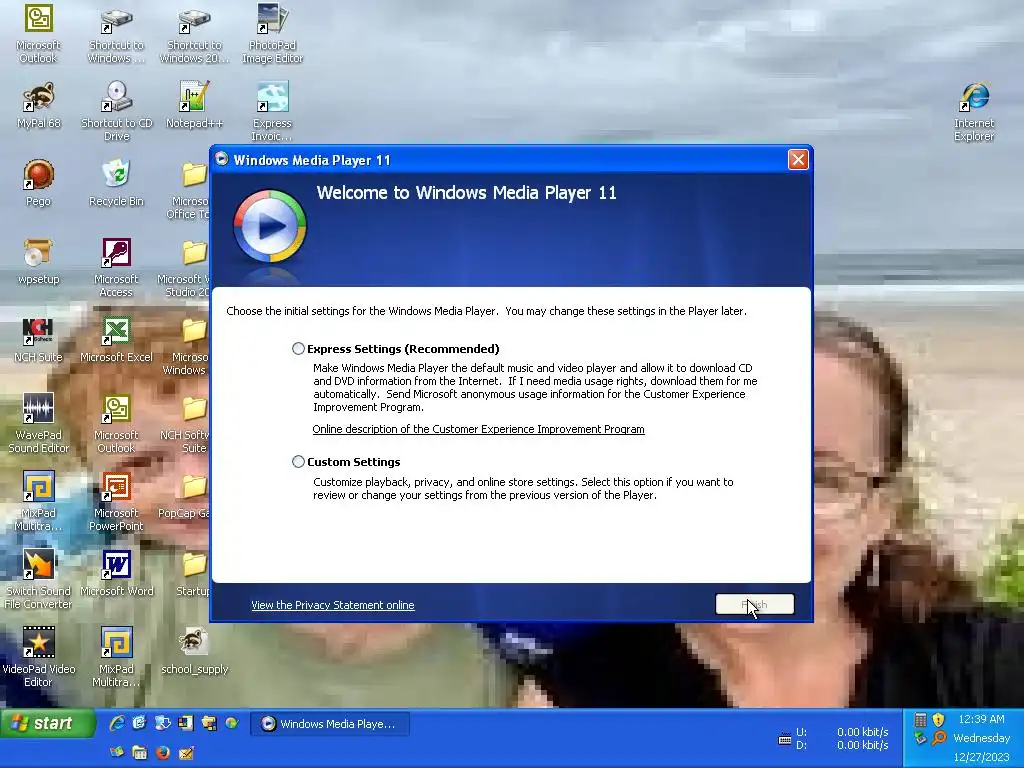Image resolution: width=1024 pixels, height=768 pixels.
Task: Click the on-screen keyboard icon in the taskbar
Action: point(785,739)
